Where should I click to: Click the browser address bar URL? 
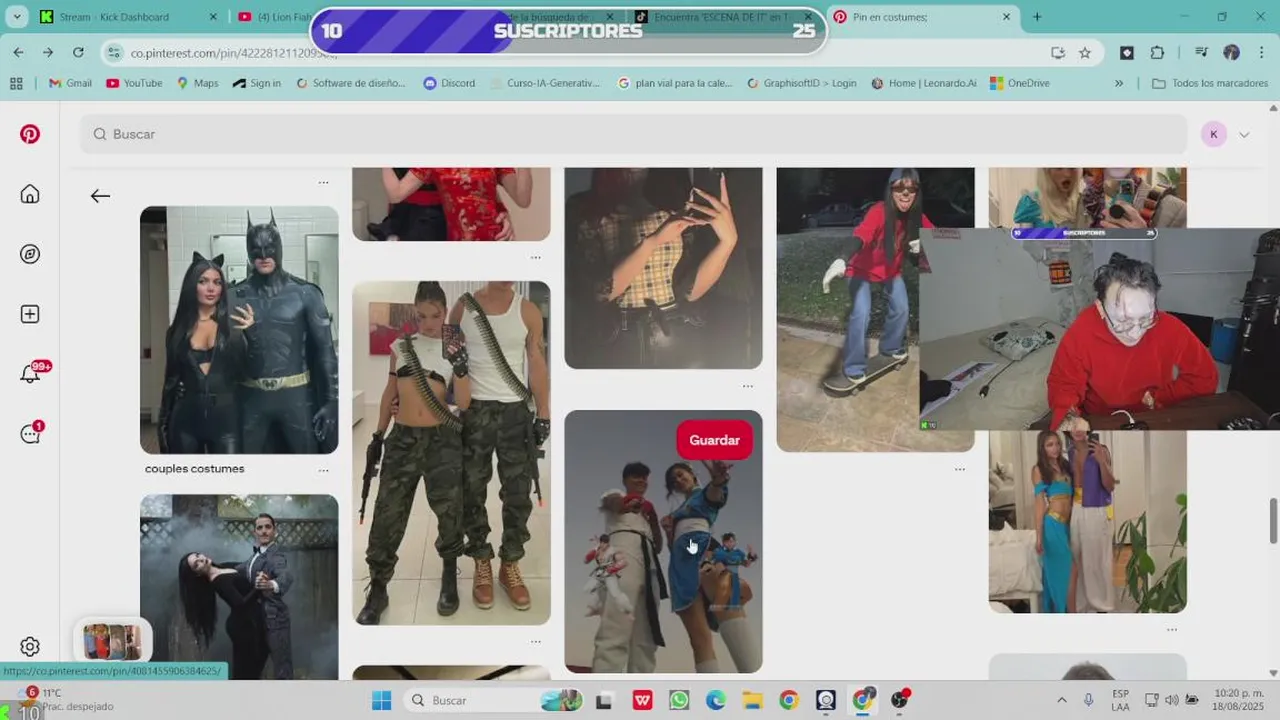[x=233, y=53]
